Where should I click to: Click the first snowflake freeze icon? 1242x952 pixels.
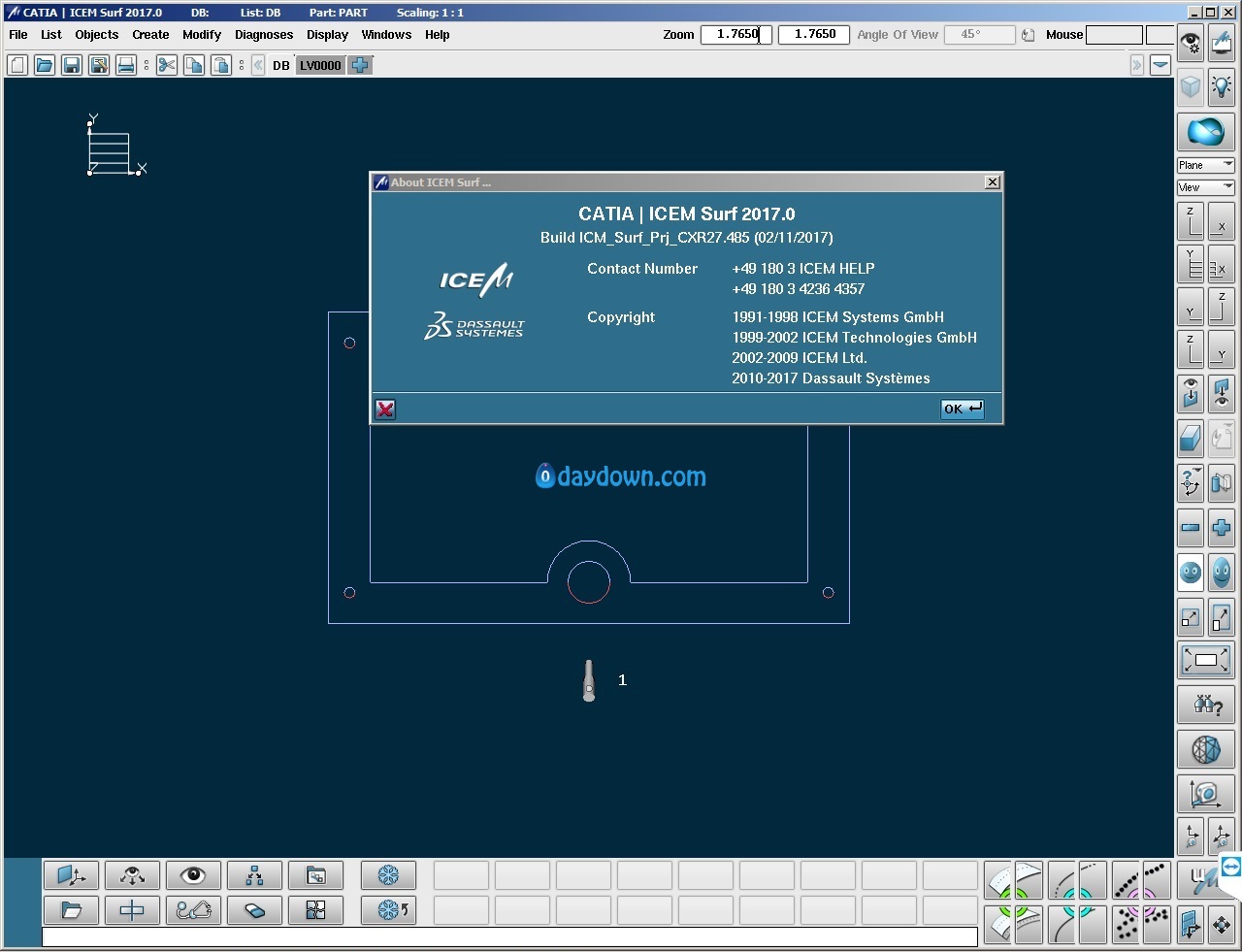(x=388, y=875)
